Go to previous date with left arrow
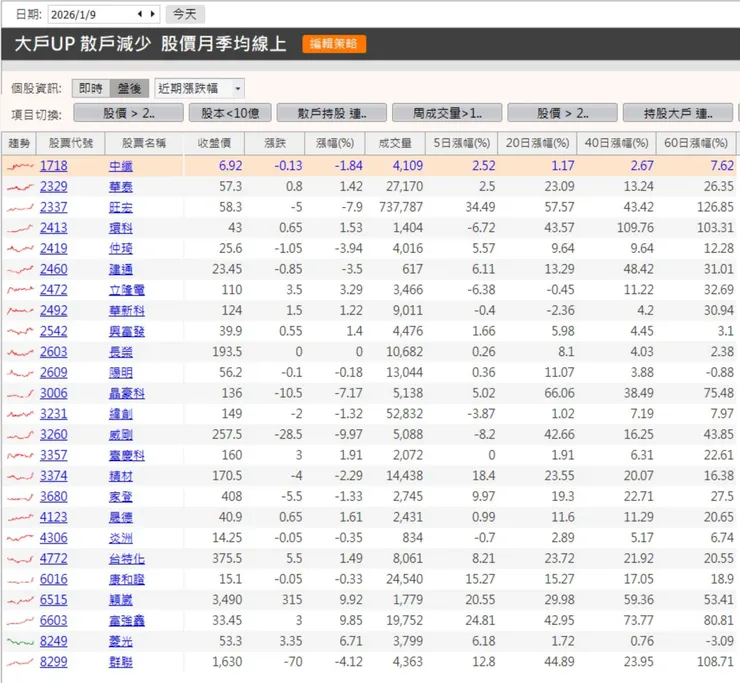The height and width of the screenshot is (683, 740). [x=140, y=14]
